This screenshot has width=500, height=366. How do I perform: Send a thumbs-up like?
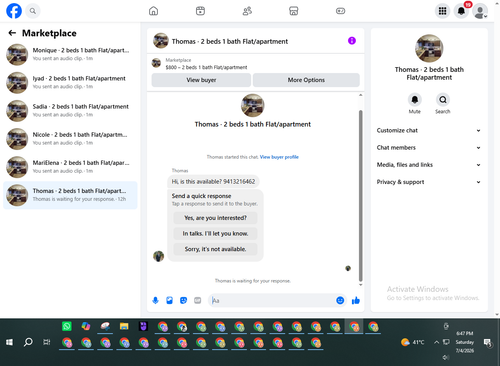coord(356,300)
